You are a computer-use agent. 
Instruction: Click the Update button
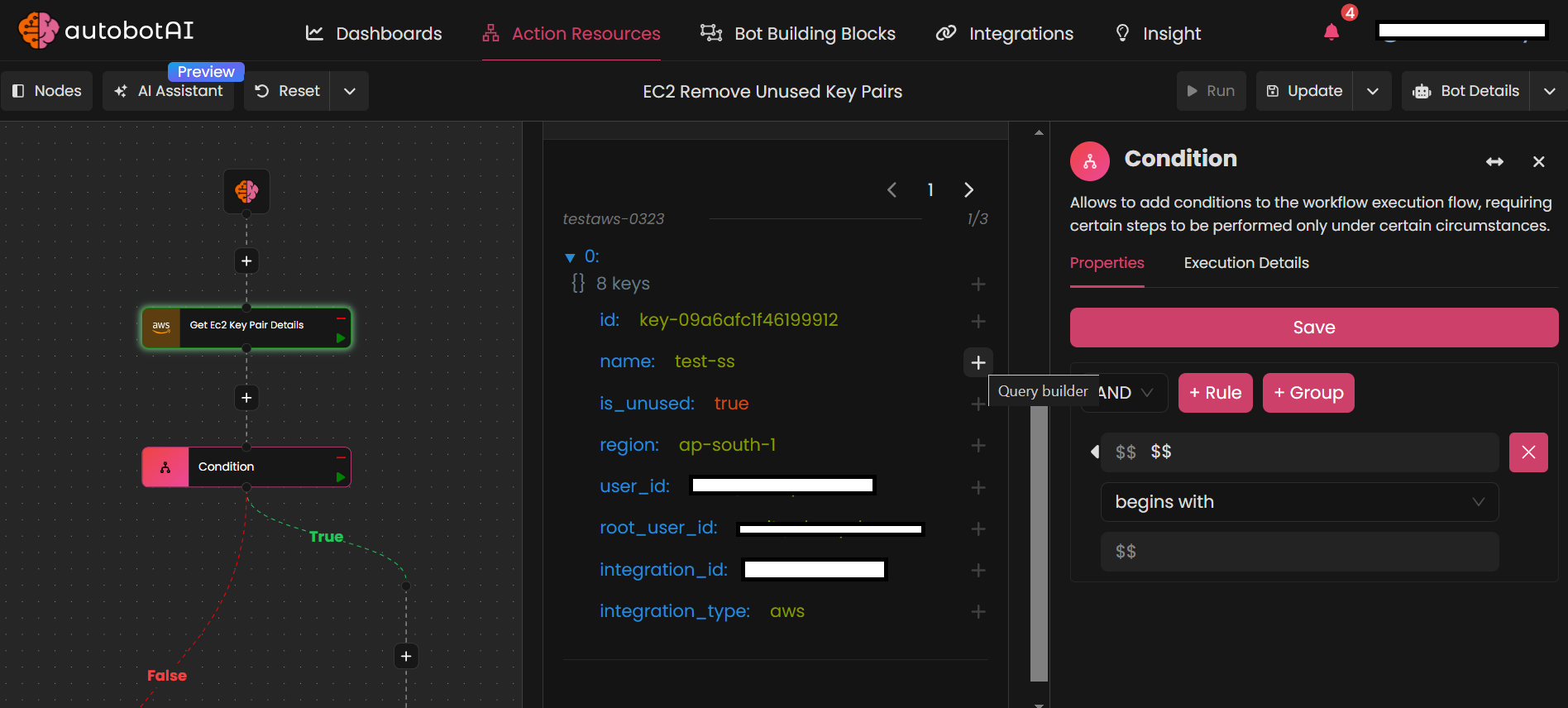click(1305, 91)
